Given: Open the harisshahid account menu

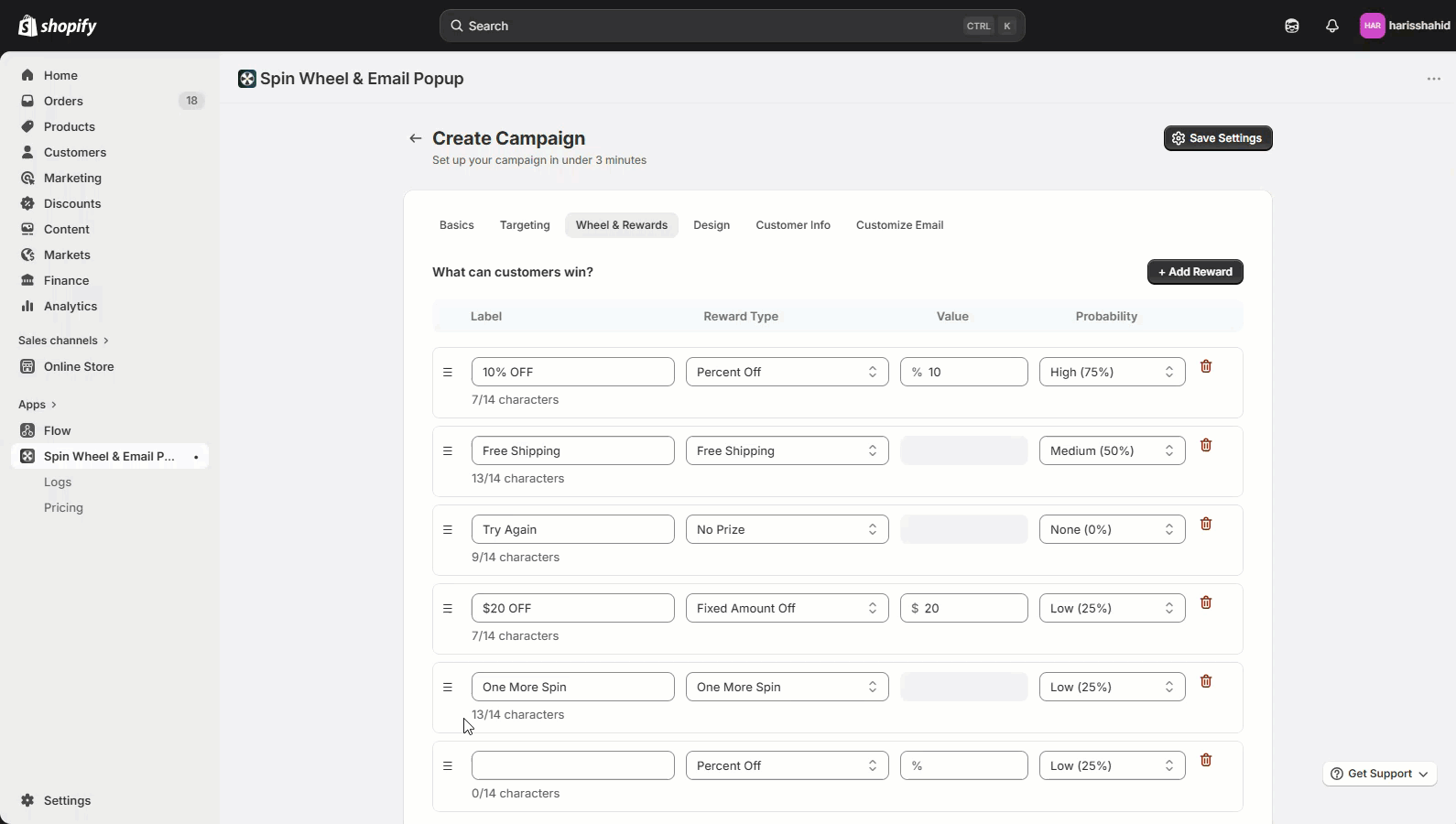Looking at the screenshot, I should click(x=1405, y=26).
